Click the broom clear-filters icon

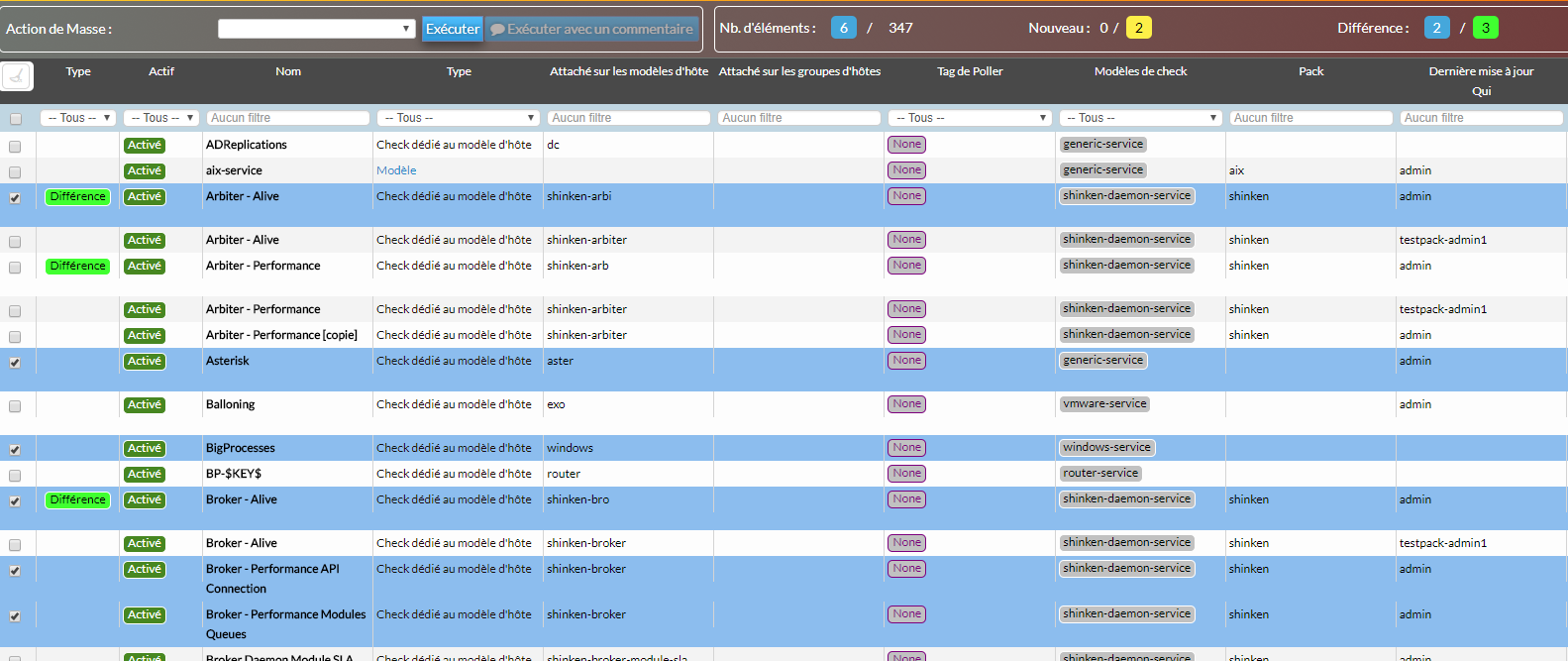pyautogui.click(x=17, y=75)
